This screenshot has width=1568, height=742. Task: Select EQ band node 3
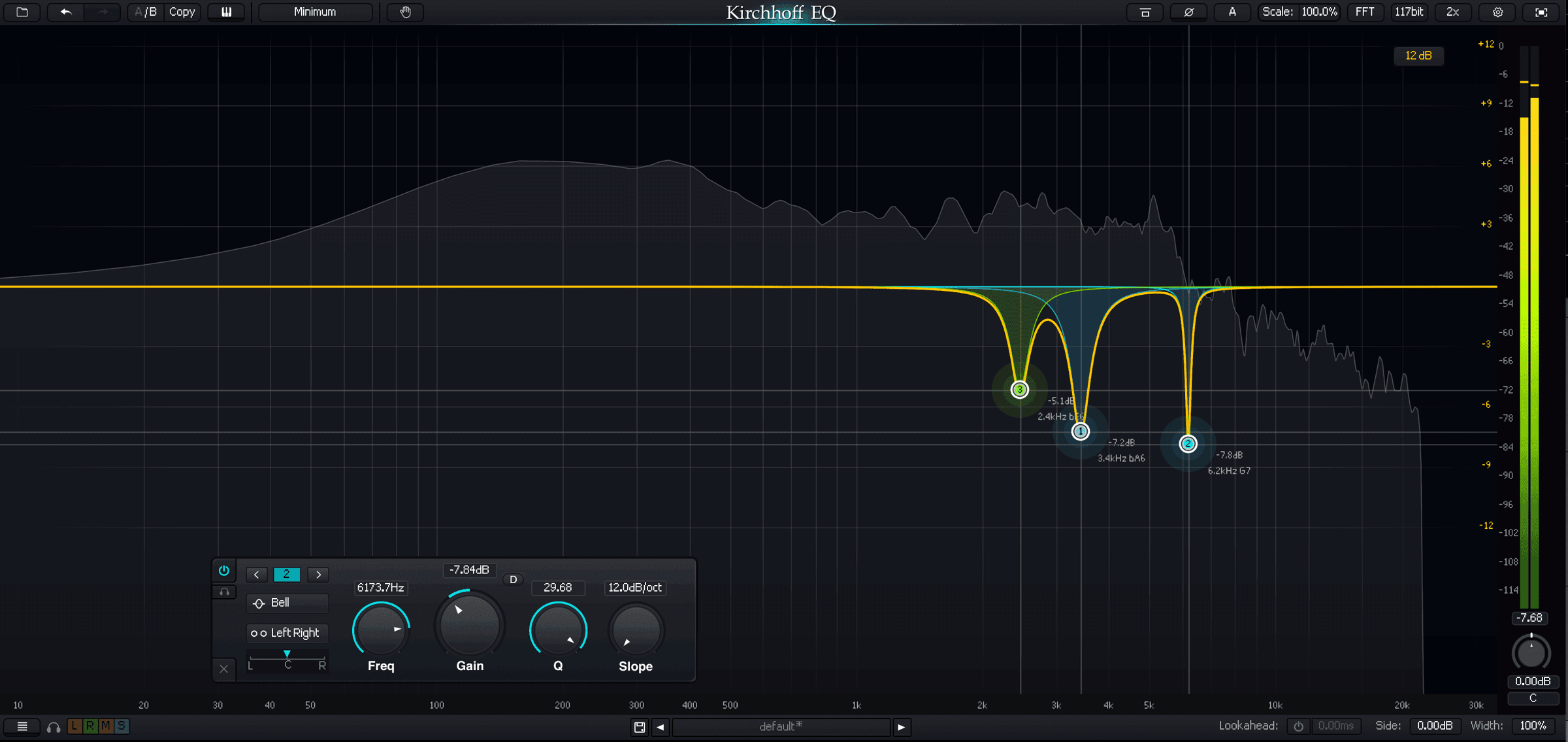tap(1019, 390)
